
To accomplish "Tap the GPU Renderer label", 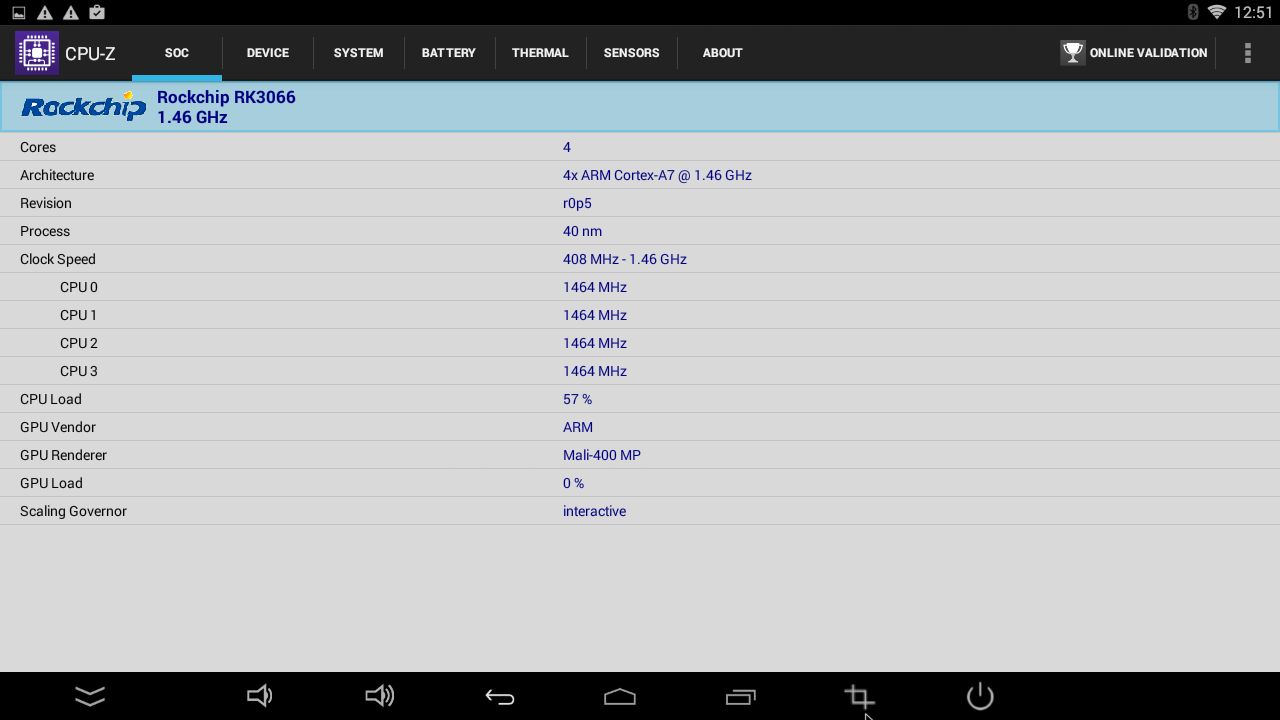I will pos(63,455).
